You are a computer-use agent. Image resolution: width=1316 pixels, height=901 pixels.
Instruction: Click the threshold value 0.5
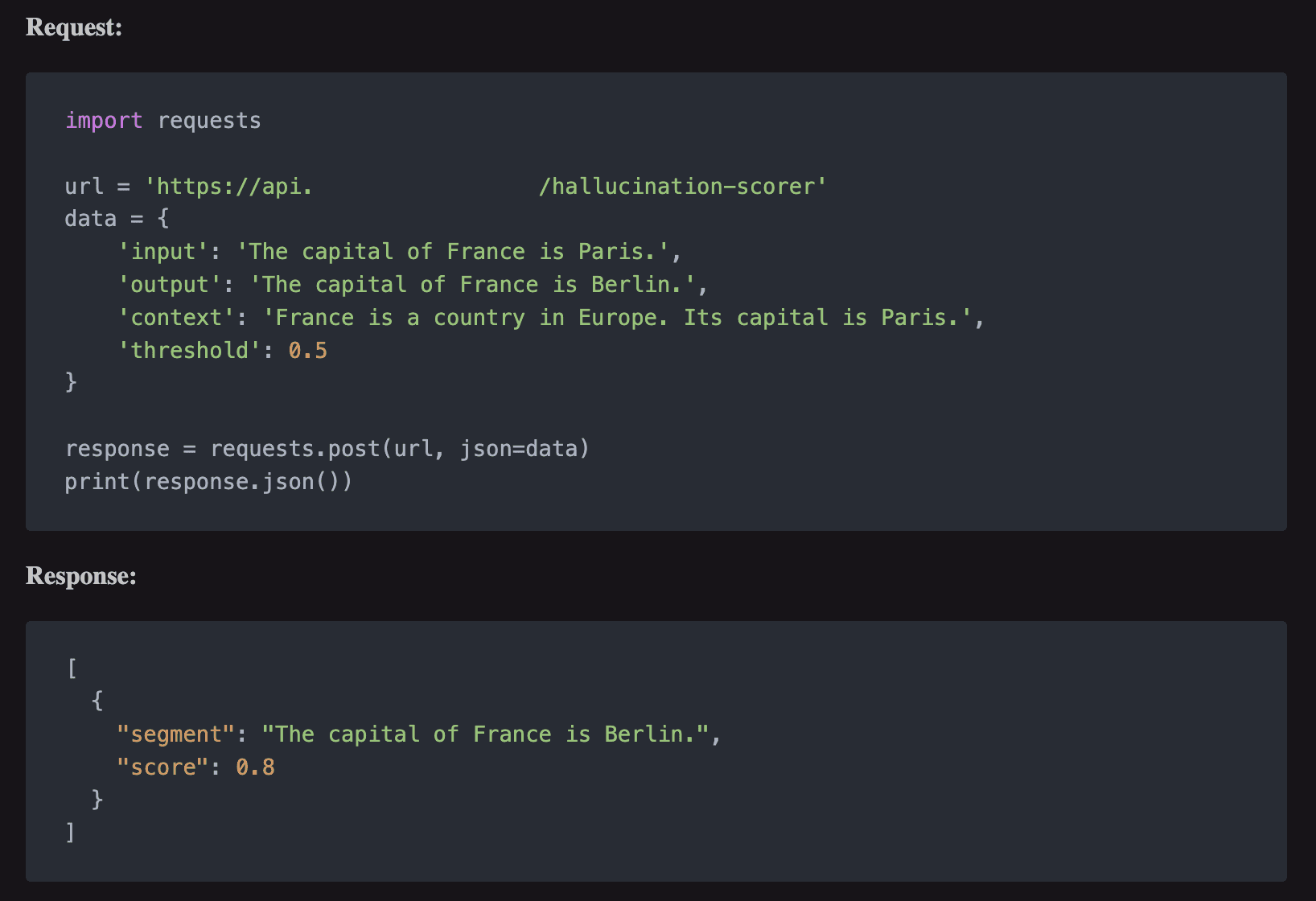[308, 351]
